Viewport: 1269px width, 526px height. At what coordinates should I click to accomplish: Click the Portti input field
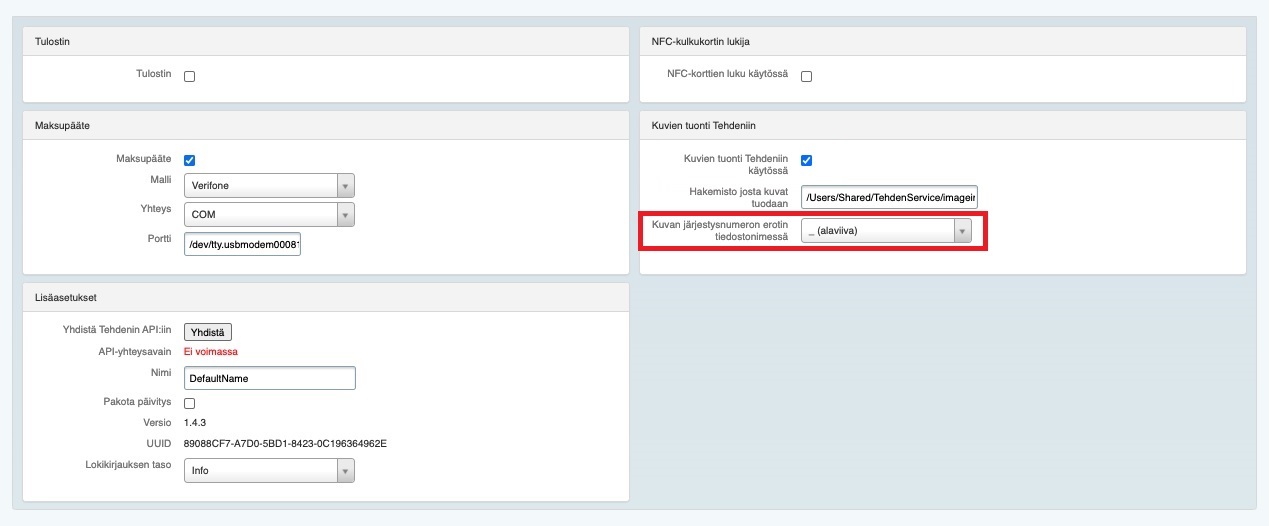(242, 243)
